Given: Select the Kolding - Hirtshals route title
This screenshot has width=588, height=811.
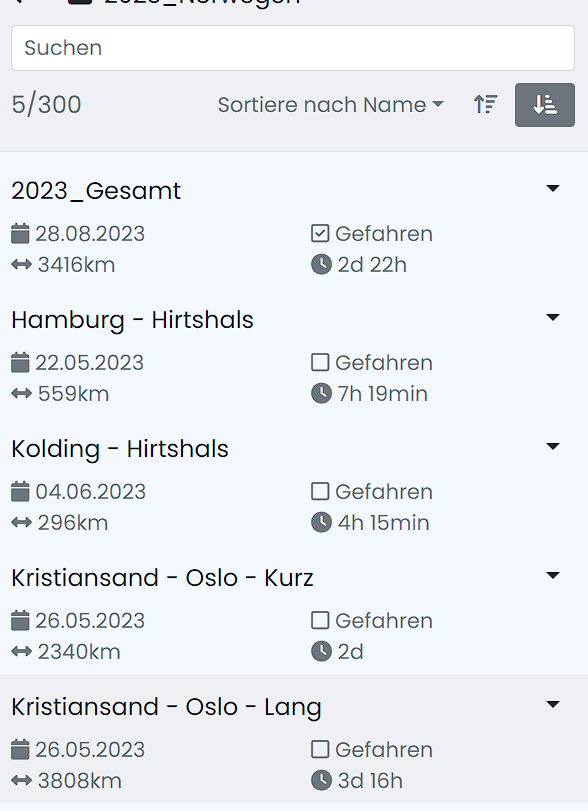Looking at the screenshot, I should point(120,448).
